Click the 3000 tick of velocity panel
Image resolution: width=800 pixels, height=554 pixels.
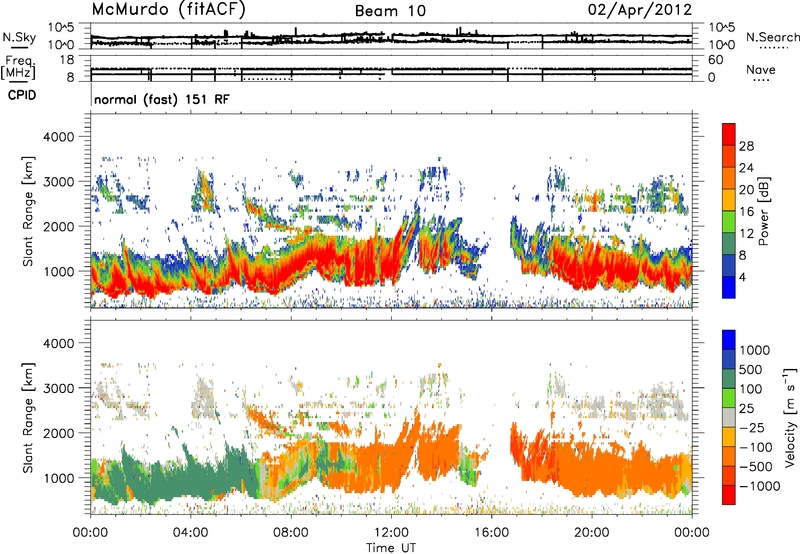(x=61, y=388)
